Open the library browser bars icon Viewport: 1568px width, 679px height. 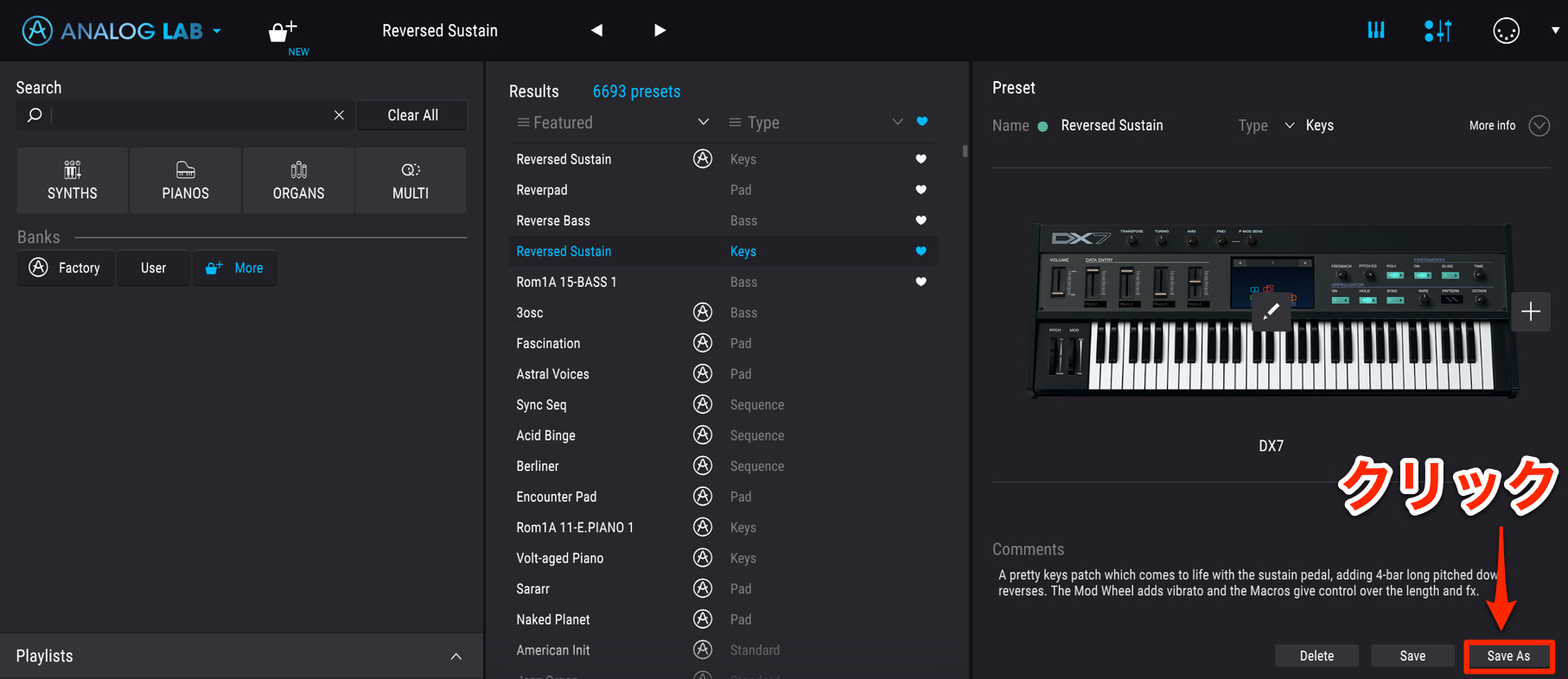click(x=1376, y=30)
